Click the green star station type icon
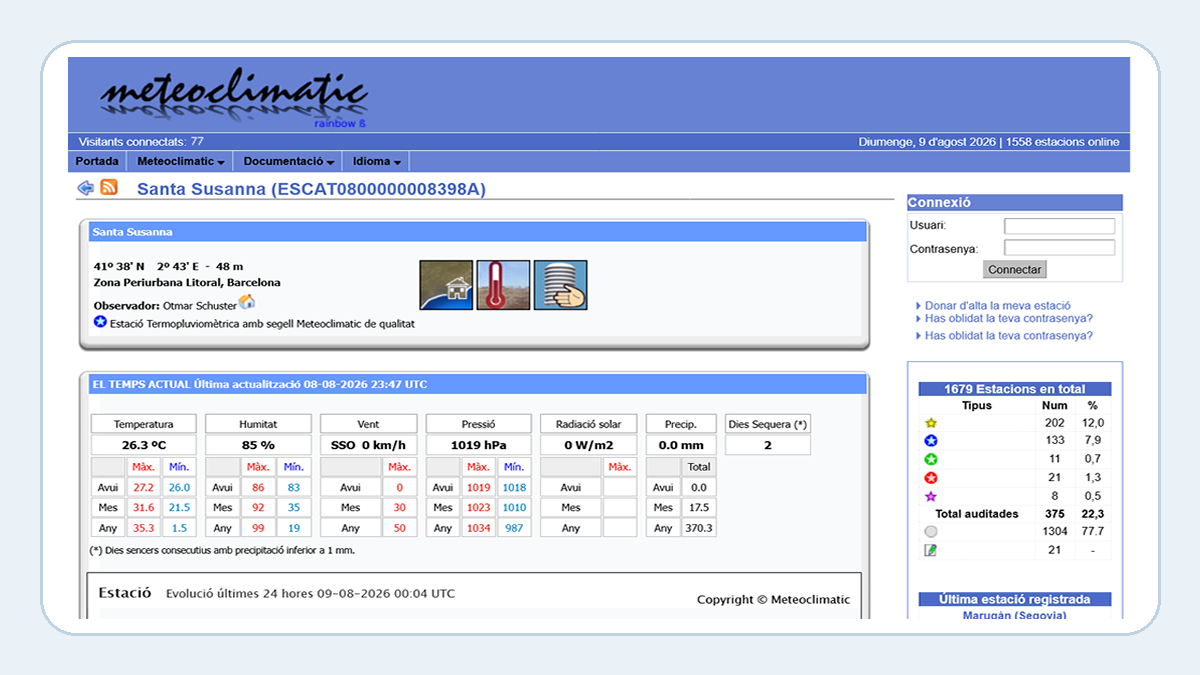Viewport: 1200px width, 675px height. (931, 459)
